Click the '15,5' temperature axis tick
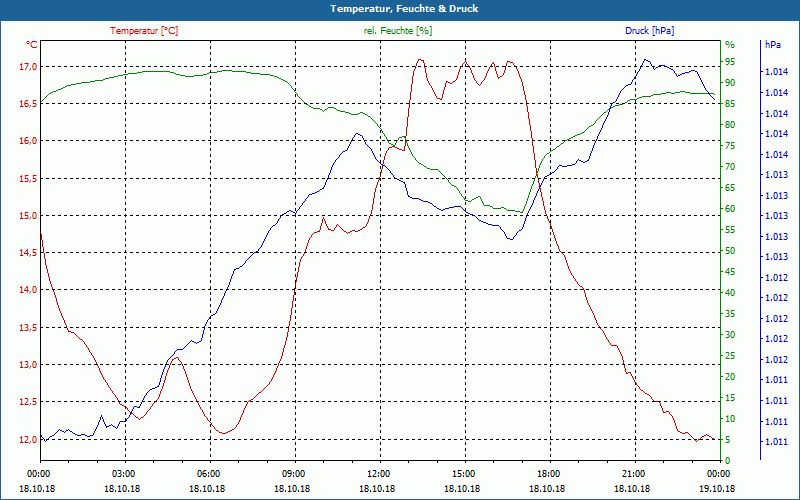800x500 pixels. [x=29, y=179]
